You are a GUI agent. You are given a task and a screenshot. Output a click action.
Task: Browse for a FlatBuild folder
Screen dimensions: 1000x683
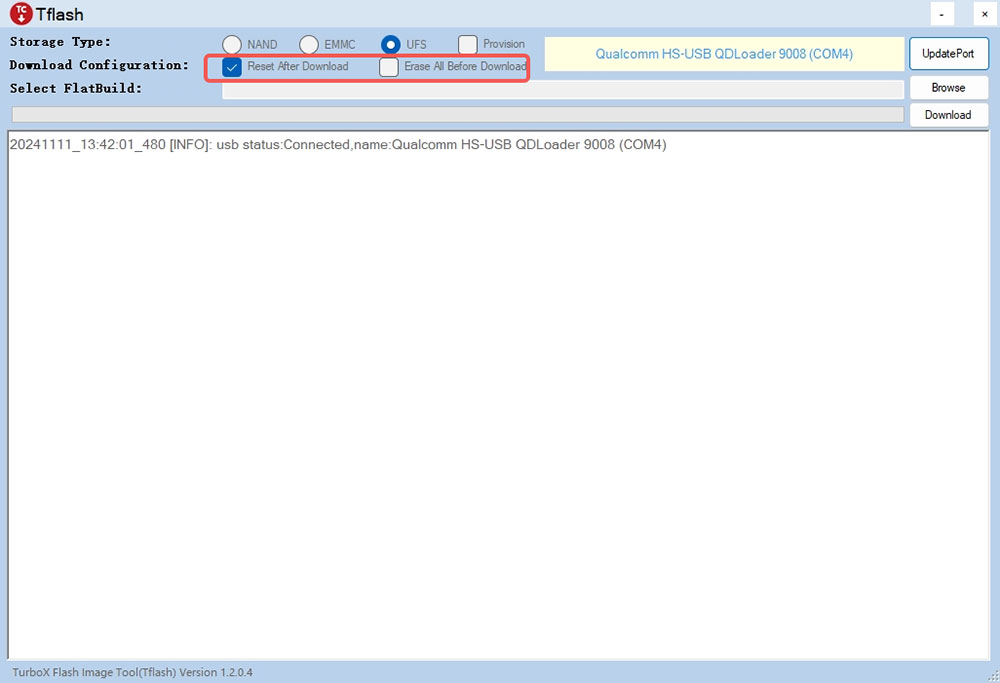(948, 87)
